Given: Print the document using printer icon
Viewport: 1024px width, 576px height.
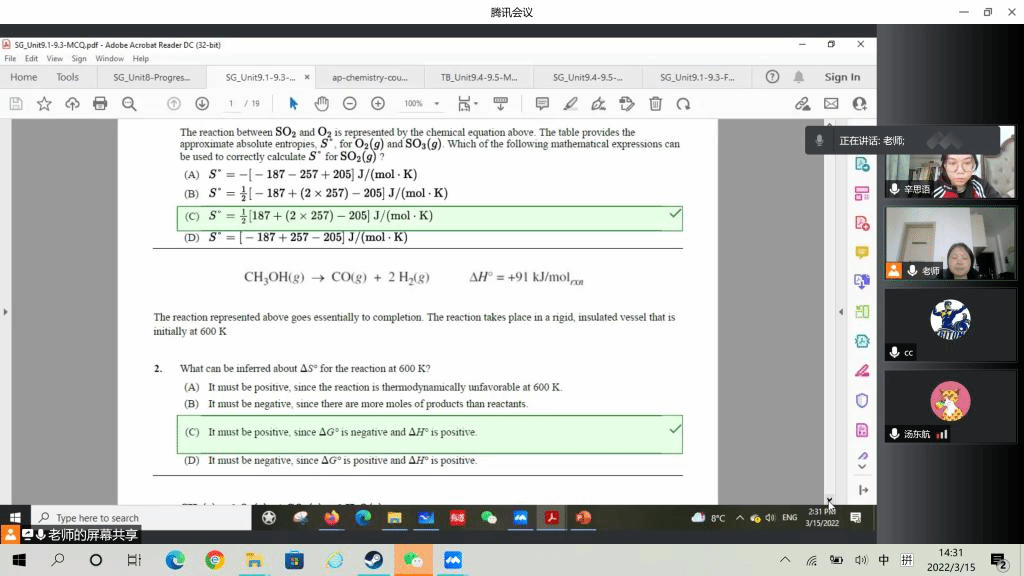Looking at the screenshot, I should pos(100,104).
